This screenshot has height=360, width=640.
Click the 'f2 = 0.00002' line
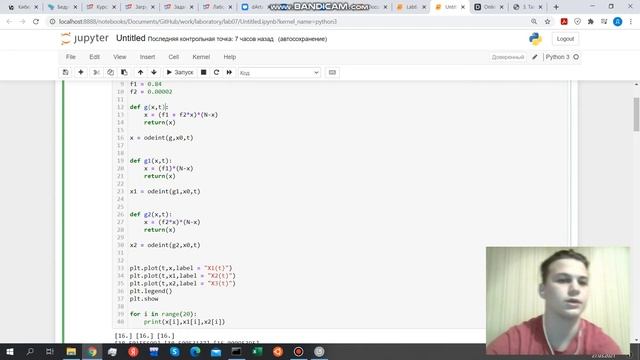(x=151, y=92)
